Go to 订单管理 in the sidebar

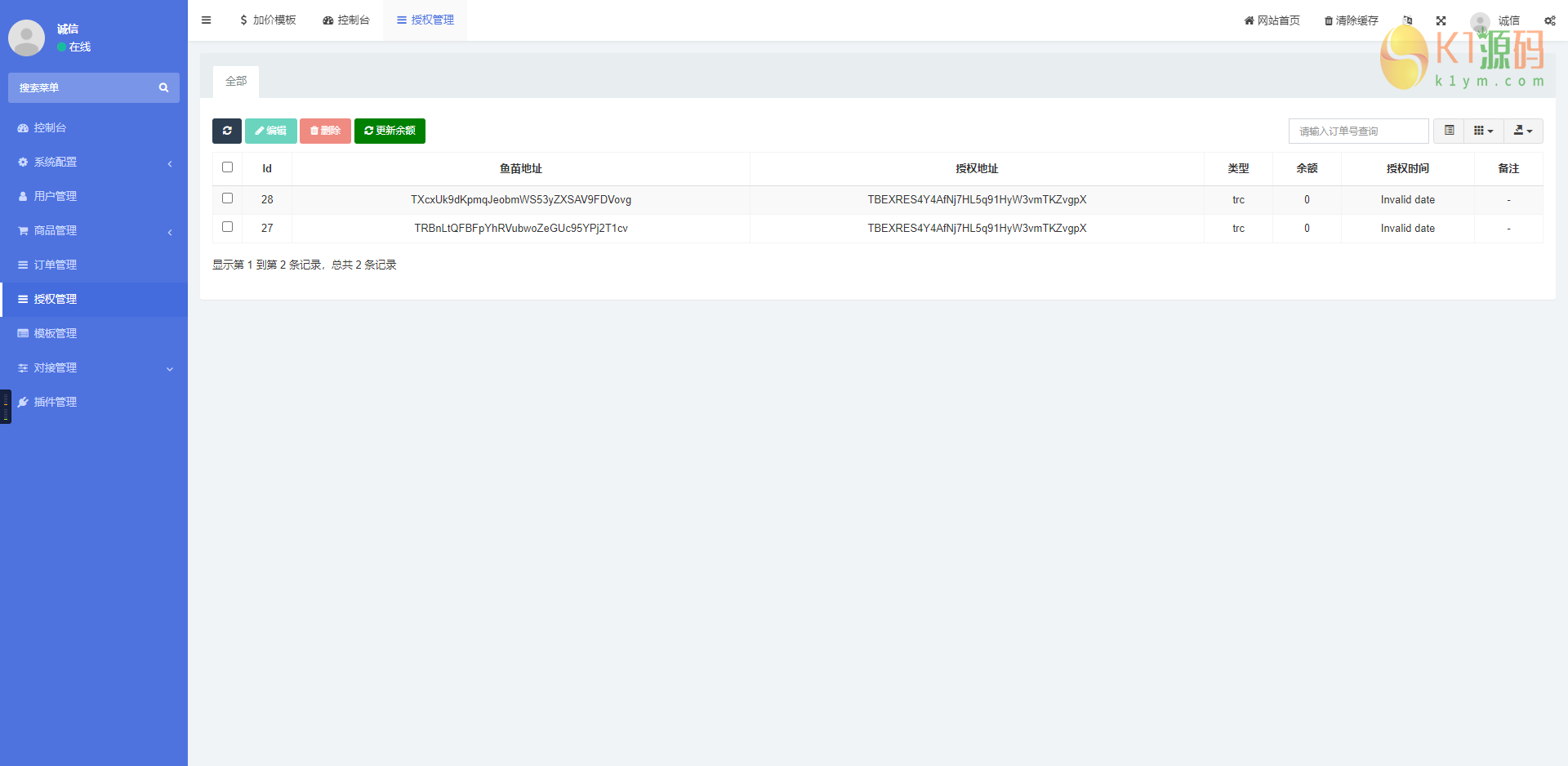[x=94, y=265]
